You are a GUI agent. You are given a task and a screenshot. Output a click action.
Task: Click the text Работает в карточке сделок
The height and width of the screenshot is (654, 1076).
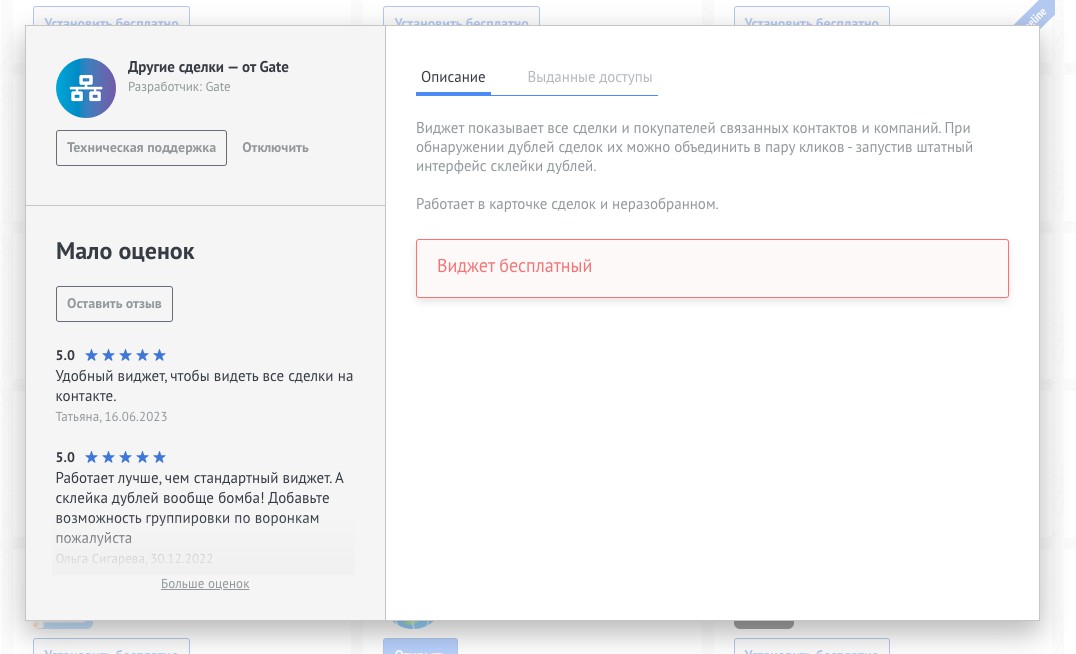(567, 204)
